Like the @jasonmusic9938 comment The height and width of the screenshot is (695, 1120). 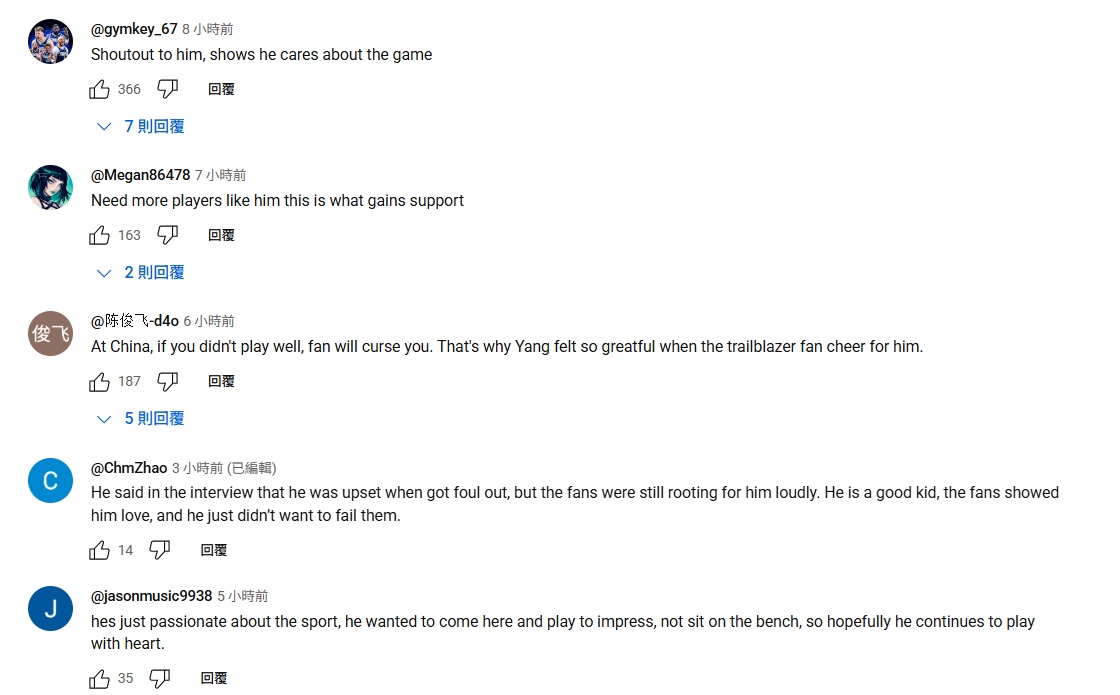tap(100, 678)
